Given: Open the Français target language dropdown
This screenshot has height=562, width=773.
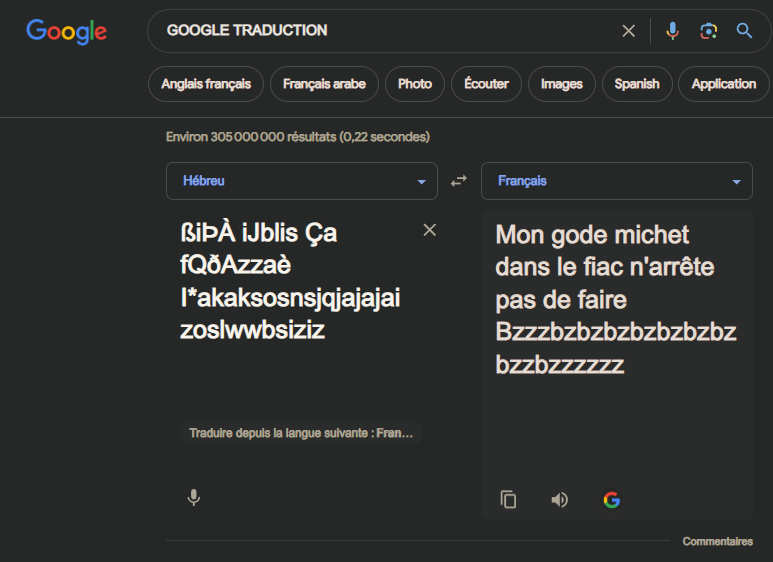Looking at the screenshot, I should (616, 181).
